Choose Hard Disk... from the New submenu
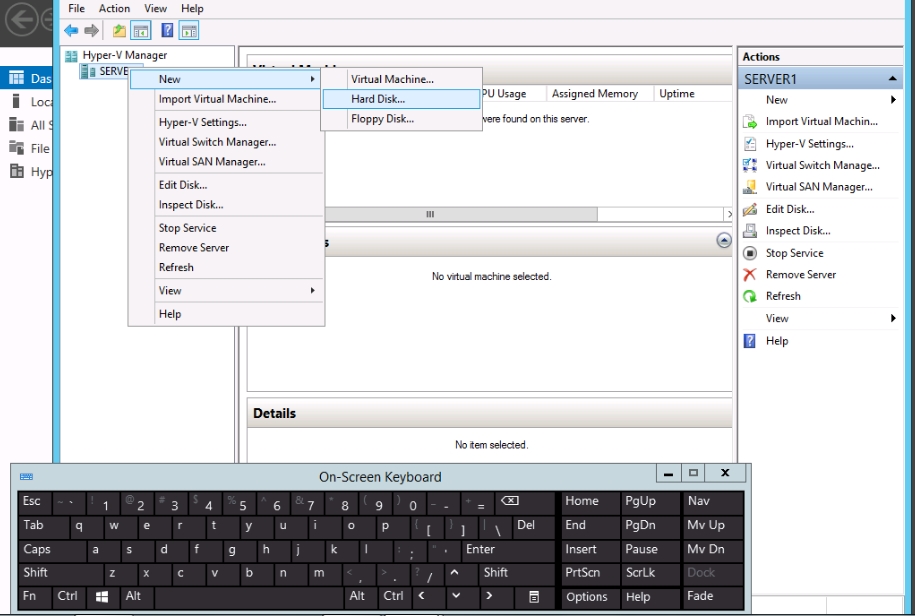The image size is (915, 616). pos(401,99)
